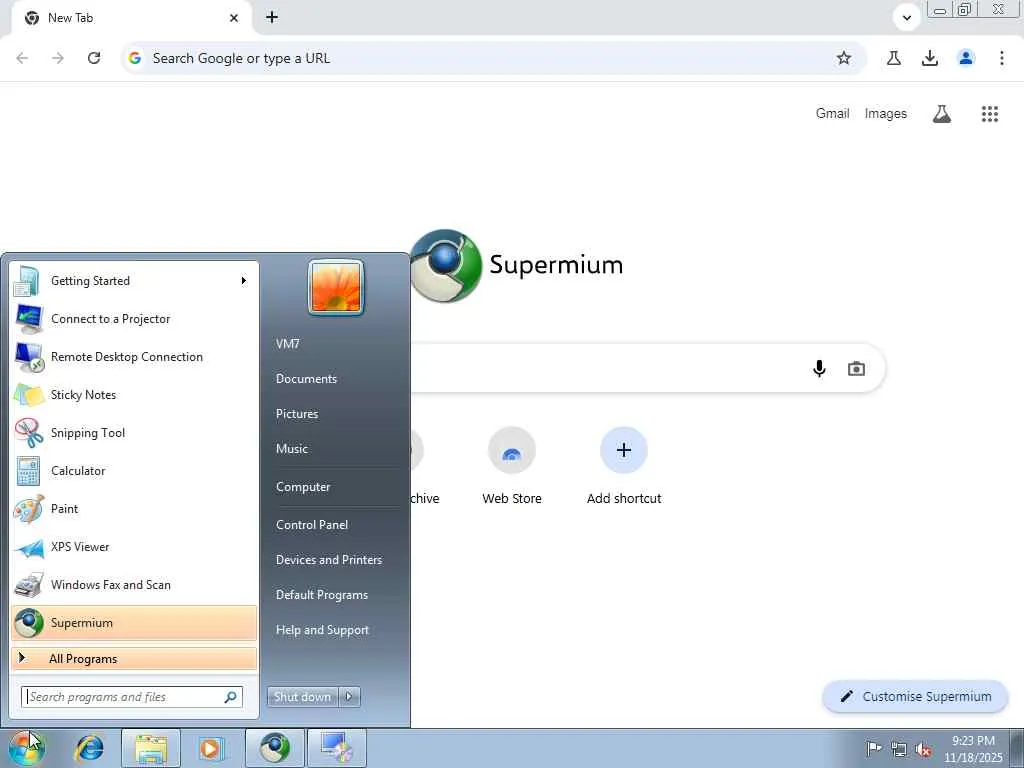Open the shut down options arrow
1024x768 pixels.
(349, 697)
